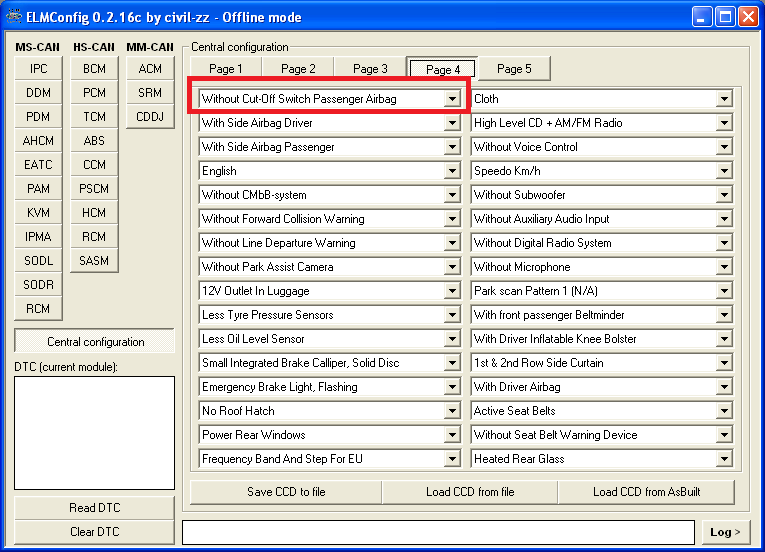Toggle the Central configuration button
Screen dimensions: 765x552
(95, 342)
